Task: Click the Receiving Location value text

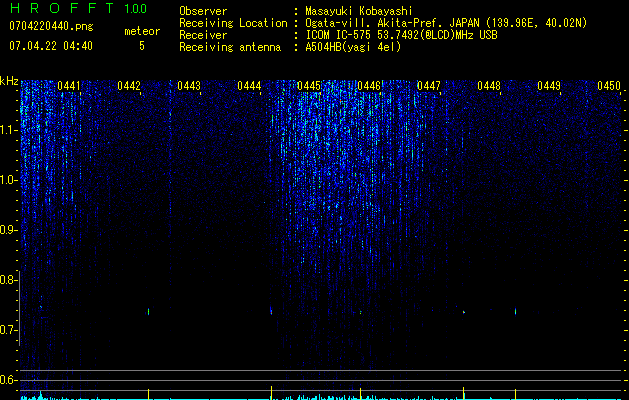Action: point(446,23)
